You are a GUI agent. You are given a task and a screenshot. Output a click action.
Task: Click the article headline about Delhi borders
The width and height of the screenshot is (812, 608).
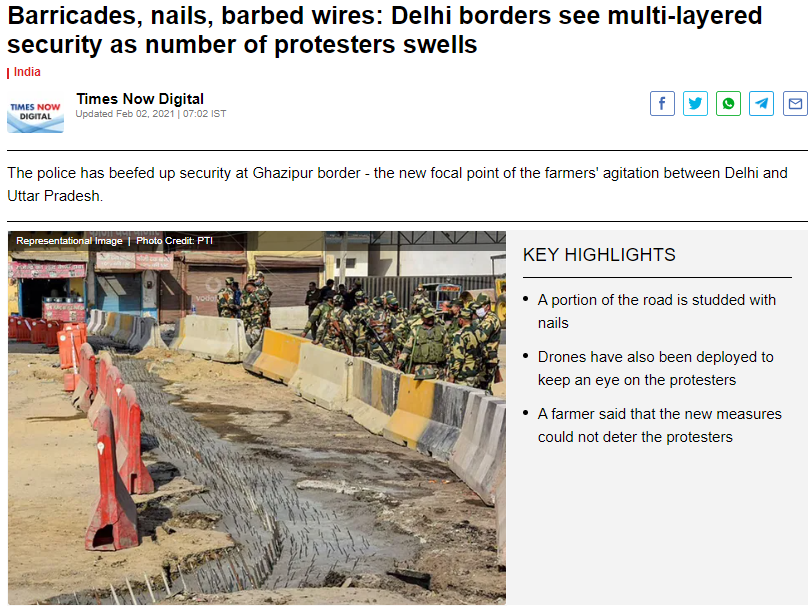click(384, 30)
